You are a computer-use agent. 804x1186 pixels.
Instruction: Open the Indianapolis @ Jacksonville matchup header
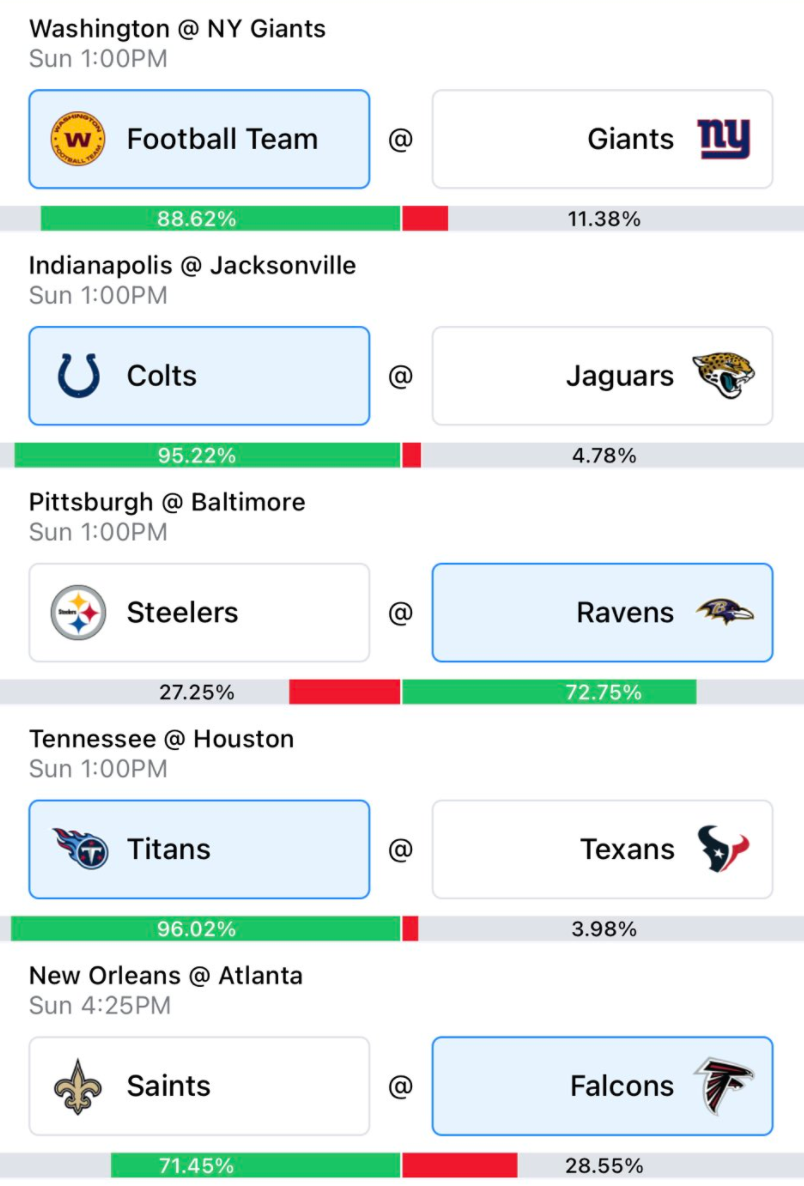click(x=192, y=265)
